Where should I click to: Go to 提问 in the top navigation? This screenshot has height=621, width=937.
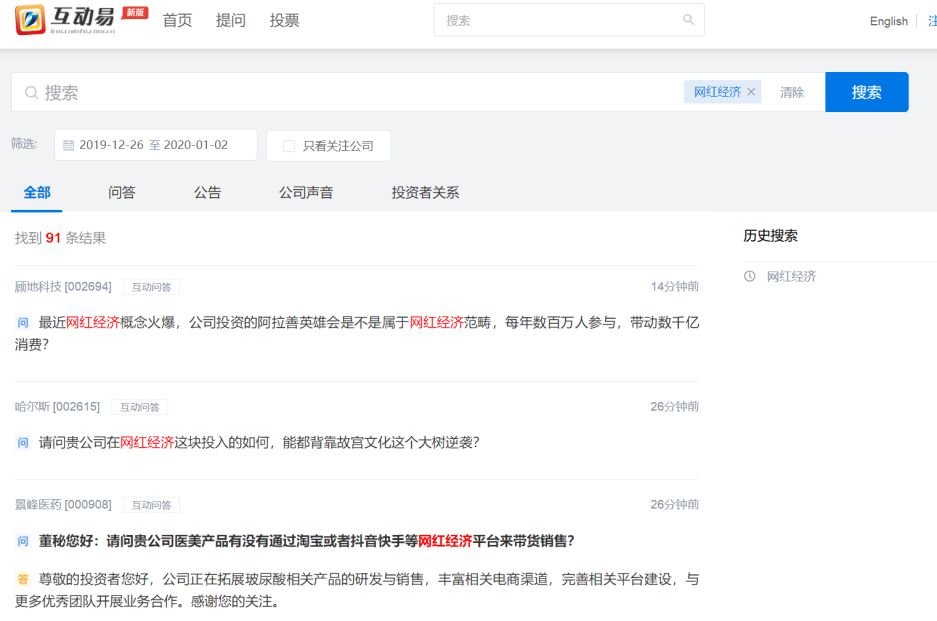tap(231, 21)
